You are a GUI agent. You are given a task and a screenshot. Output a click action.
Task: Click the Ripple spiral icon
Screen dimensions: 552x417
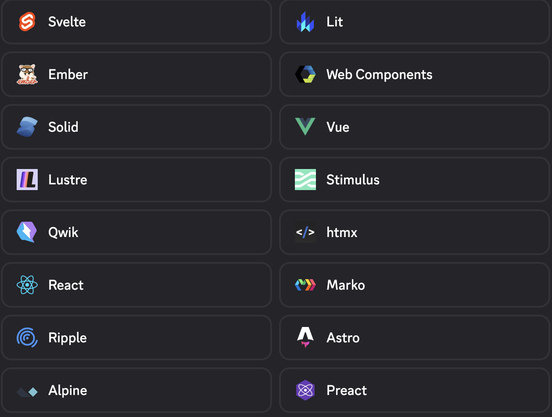(x=27, y=337)
